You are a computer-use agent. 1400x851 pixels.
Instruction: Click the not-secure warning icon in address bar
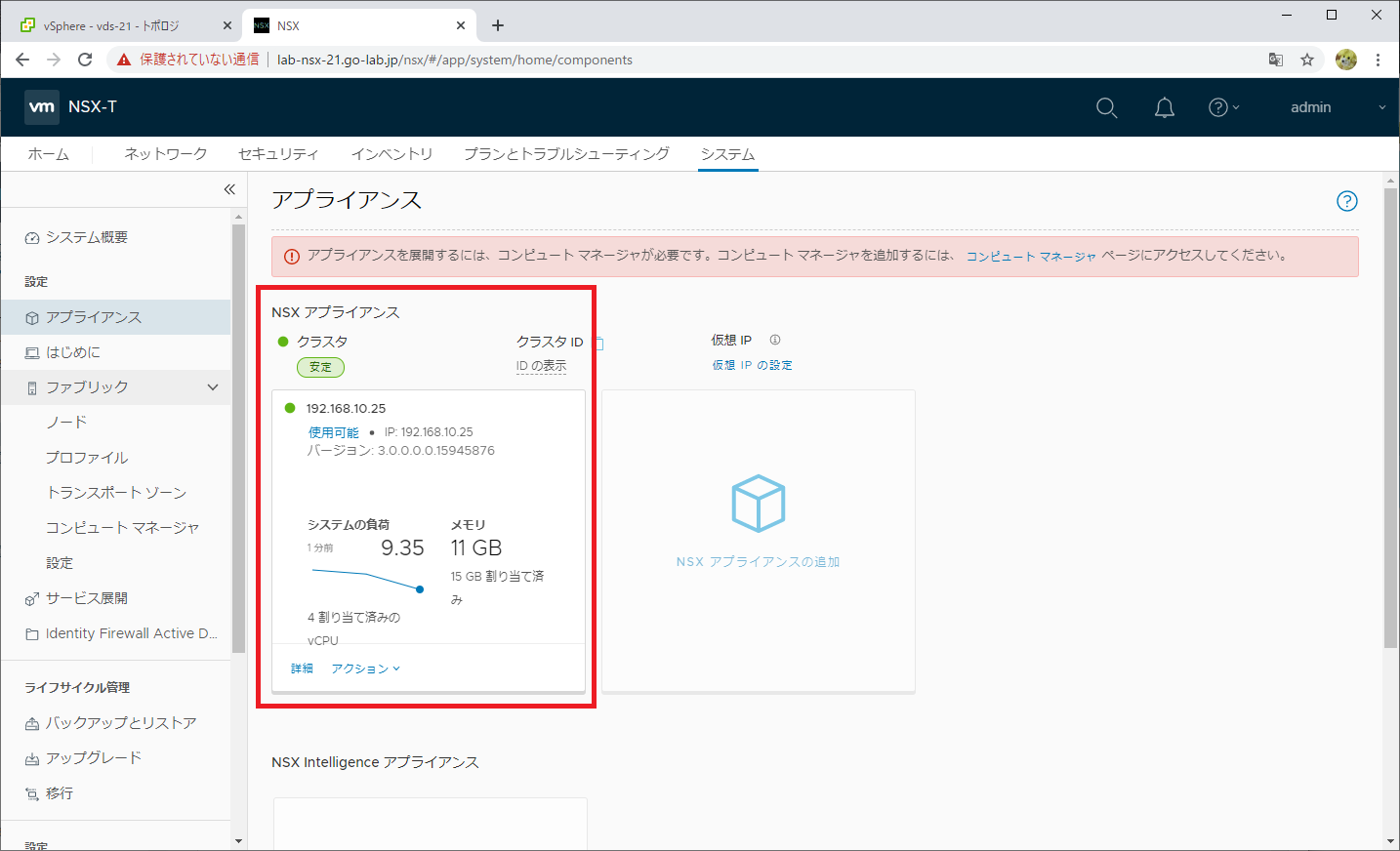[x=124, y=60]
